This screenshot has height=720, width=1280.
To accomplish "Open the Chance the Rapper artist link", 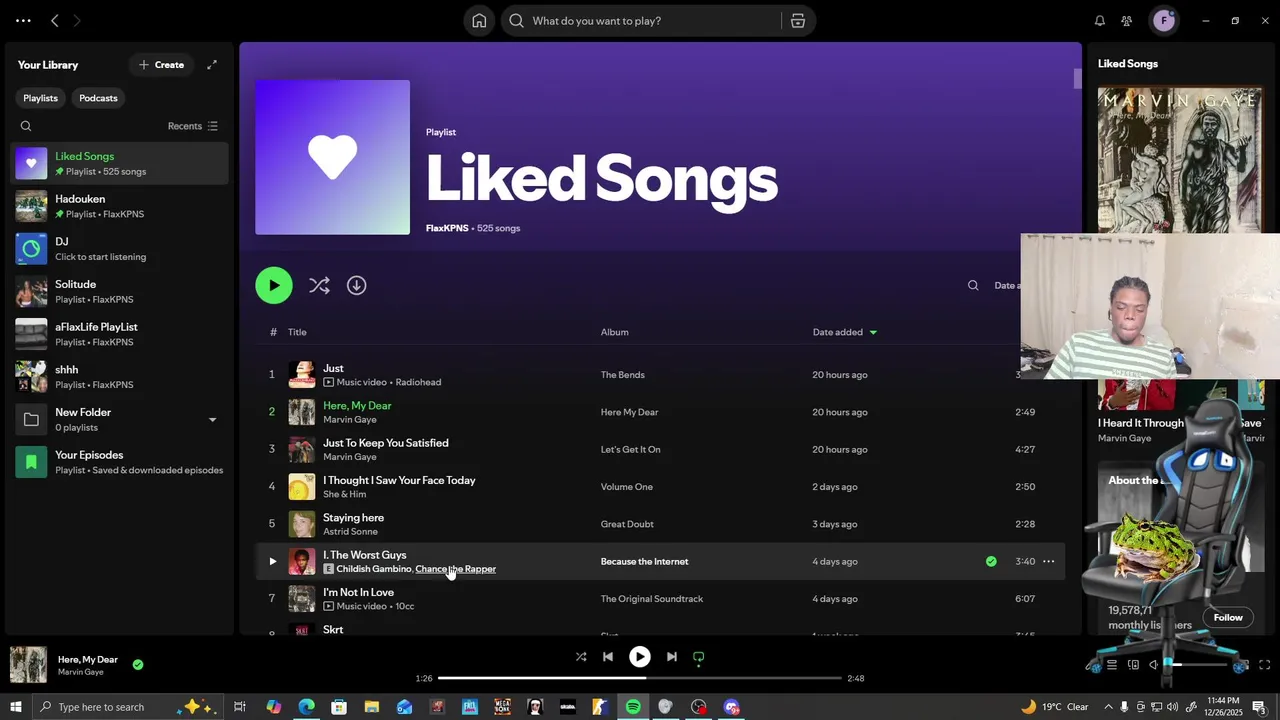I will click(x=455, y=569).
